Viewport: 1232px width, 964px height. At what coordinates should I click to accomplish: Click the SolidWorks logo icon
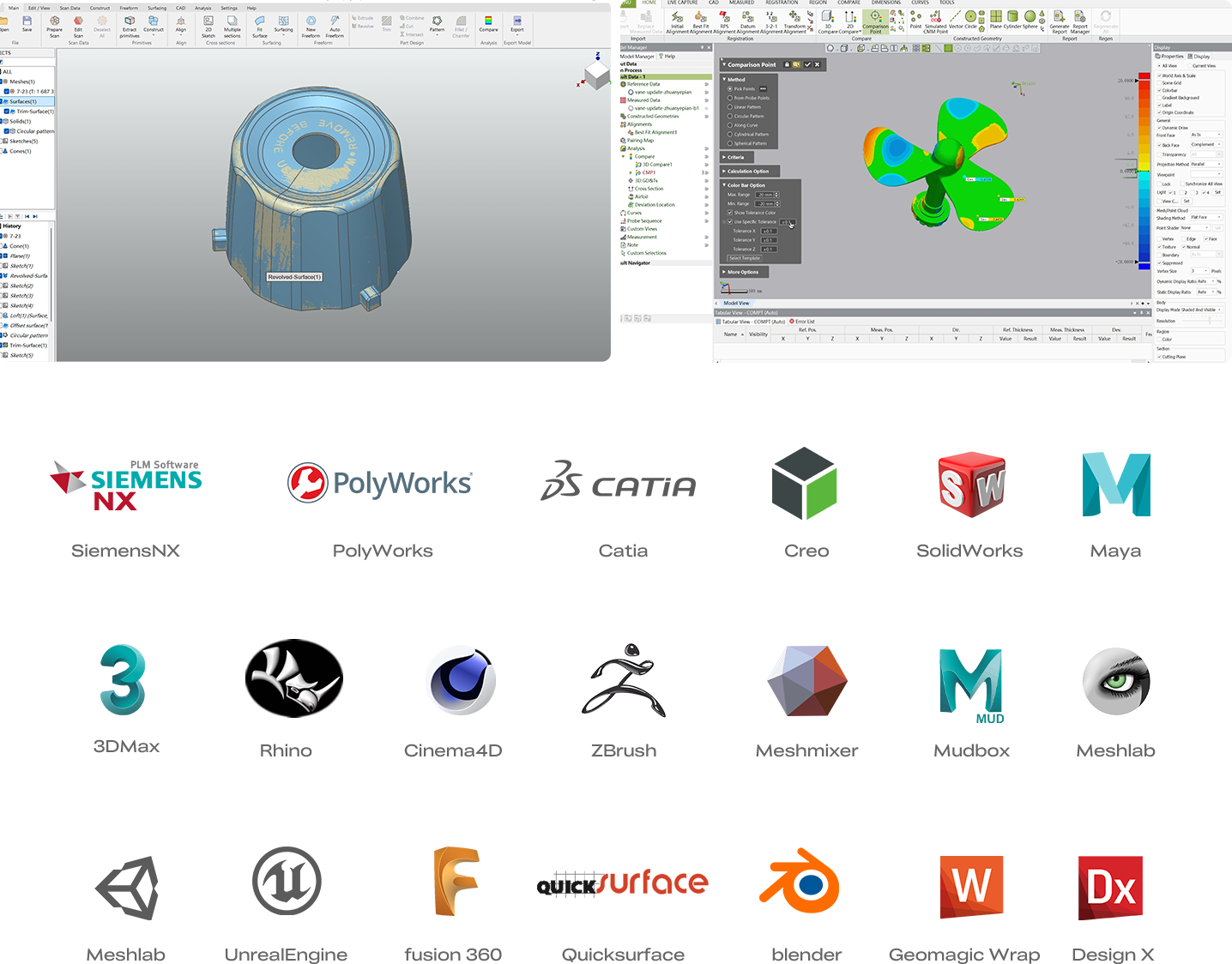point(971,484)
